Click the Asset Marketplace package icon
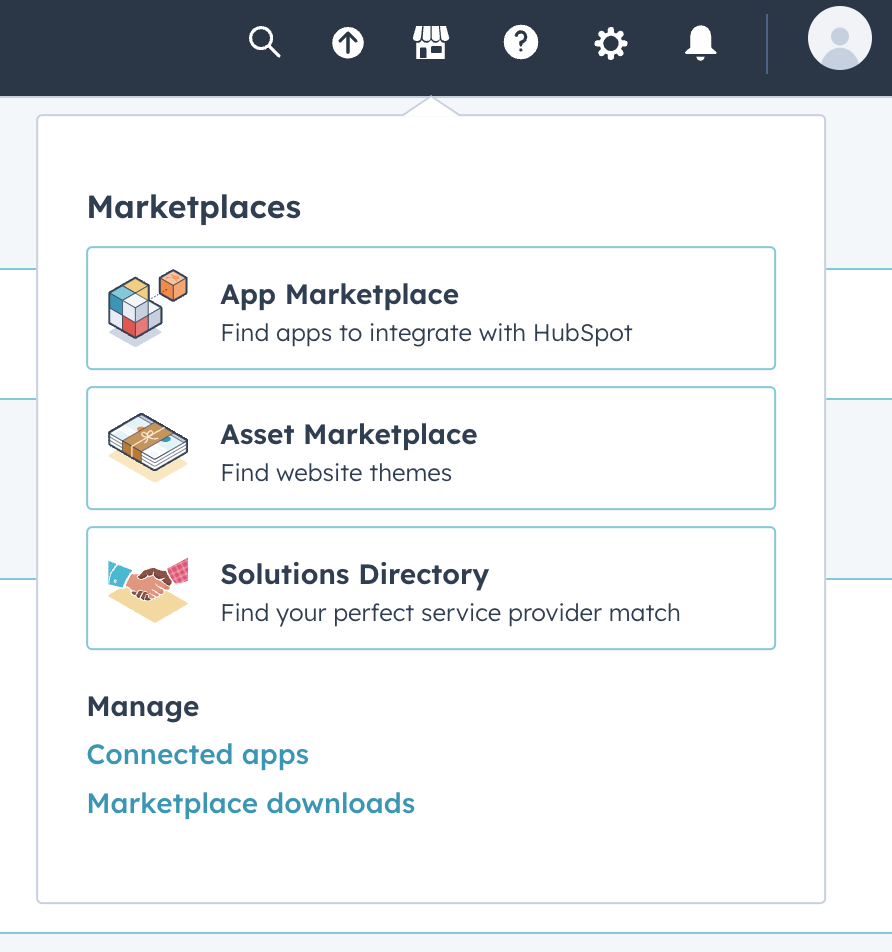 pyautogui.click(x=148, y=448)
